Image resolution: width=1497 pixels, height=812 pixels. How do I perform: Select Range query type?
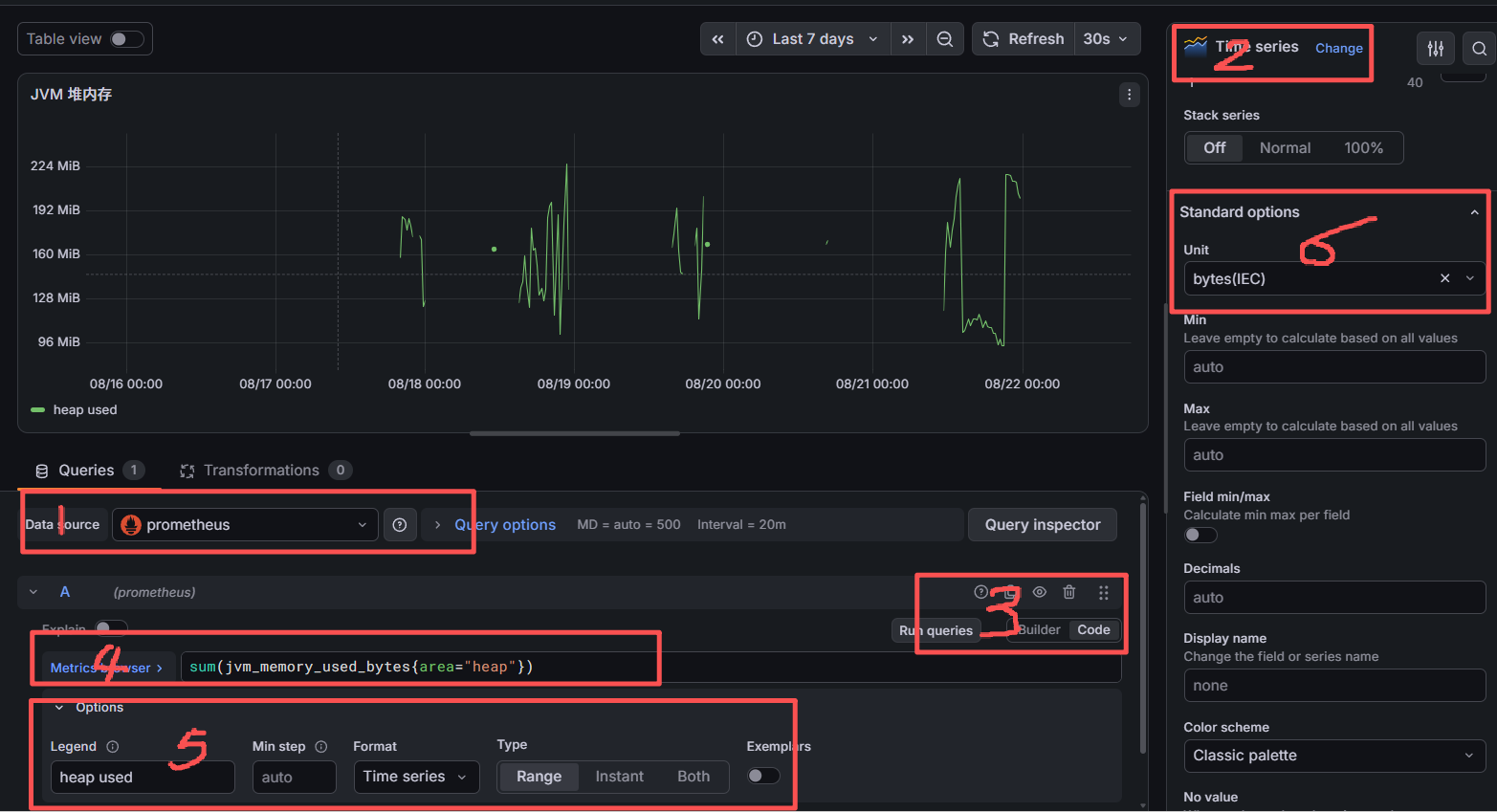point(539,777)
